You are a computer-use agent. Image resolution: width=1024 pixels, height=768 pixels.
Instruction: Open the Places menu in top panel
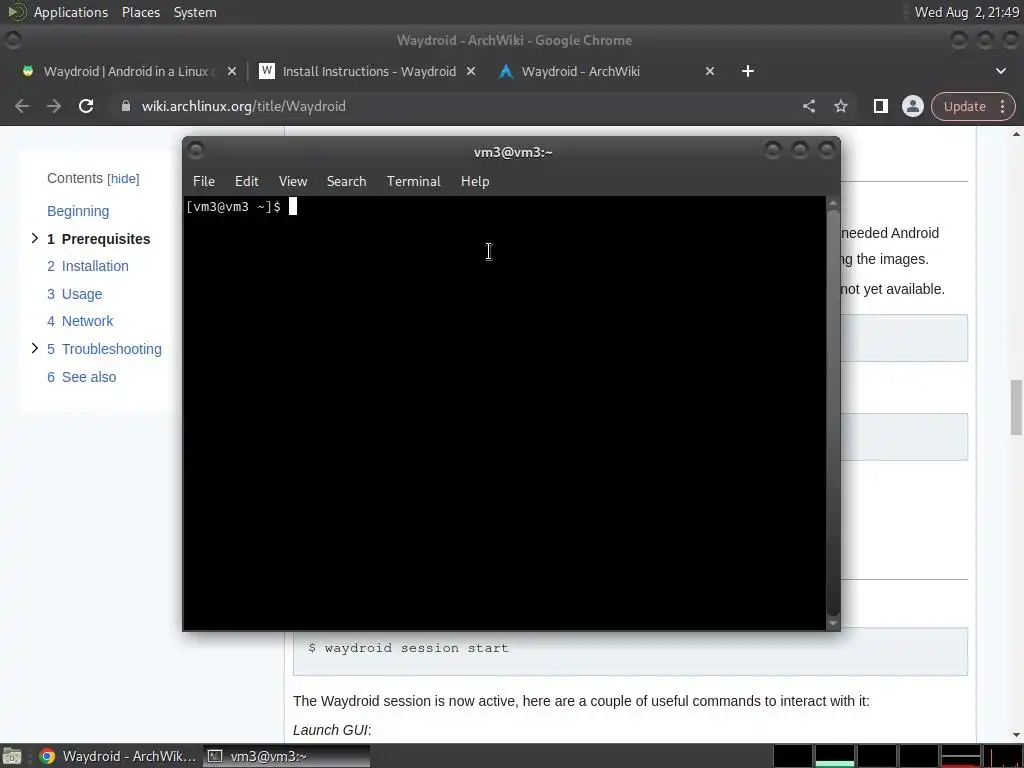pyautogui.click(x=141, y=12)
